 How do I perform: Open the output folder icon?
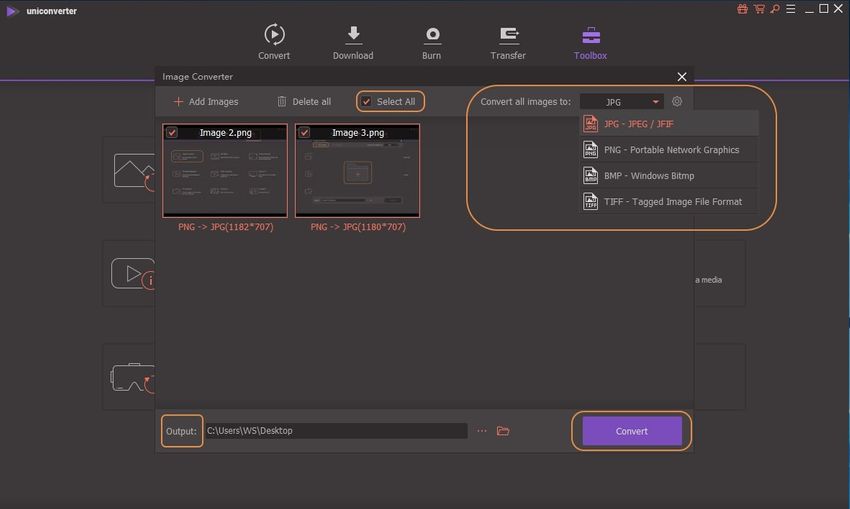click(503, 431)
